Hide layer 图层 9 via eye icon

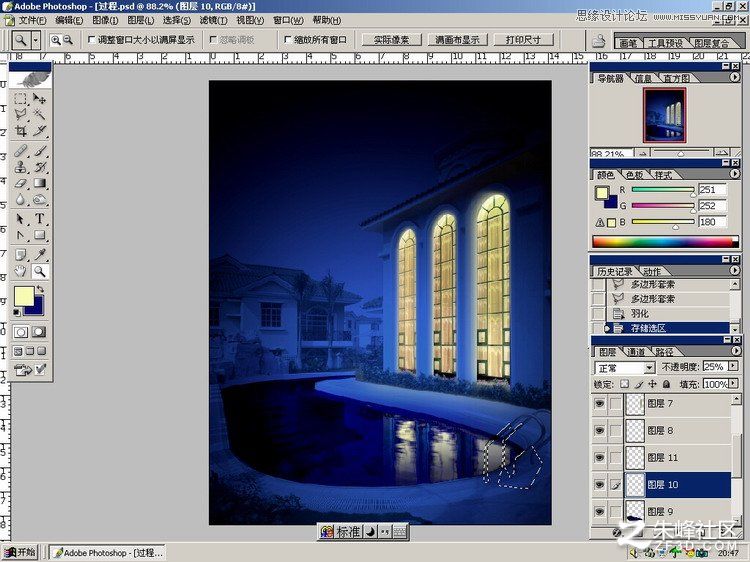click(599, 511)
